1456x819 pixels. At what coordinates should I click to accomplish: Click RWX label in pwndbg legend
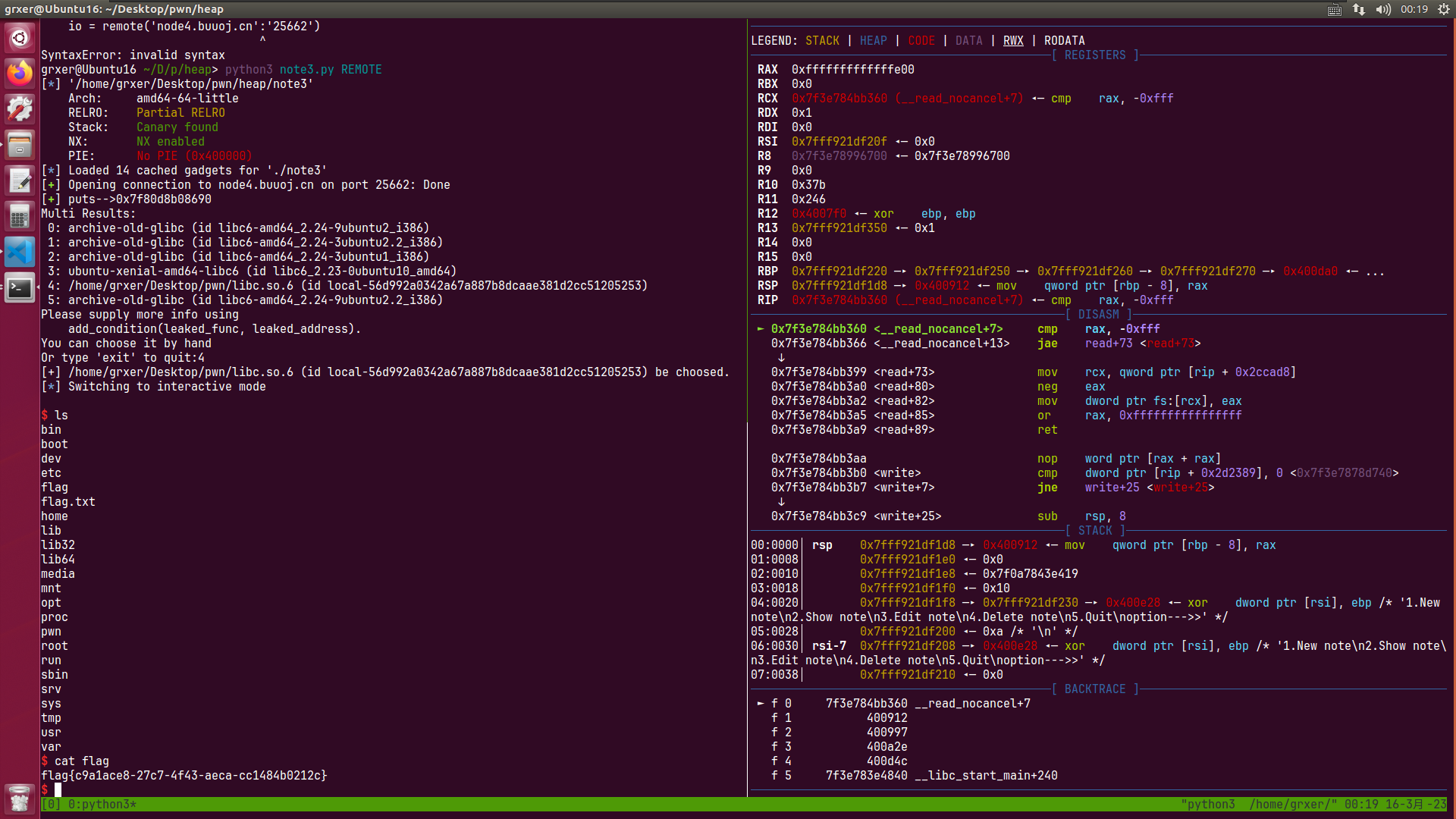tap(1013, 41)
